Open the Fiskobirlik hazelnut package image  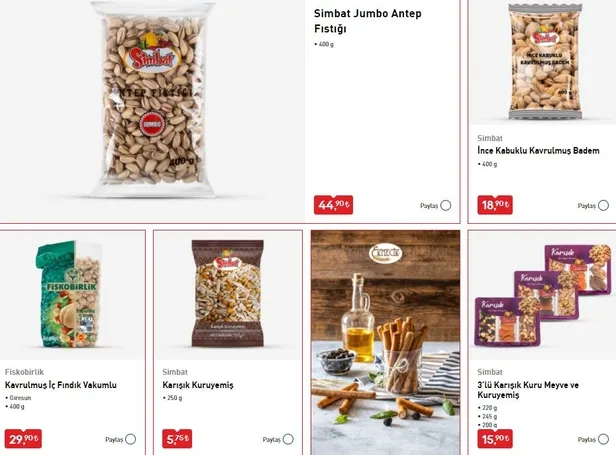pyautogui.click(x=70, y=294)
